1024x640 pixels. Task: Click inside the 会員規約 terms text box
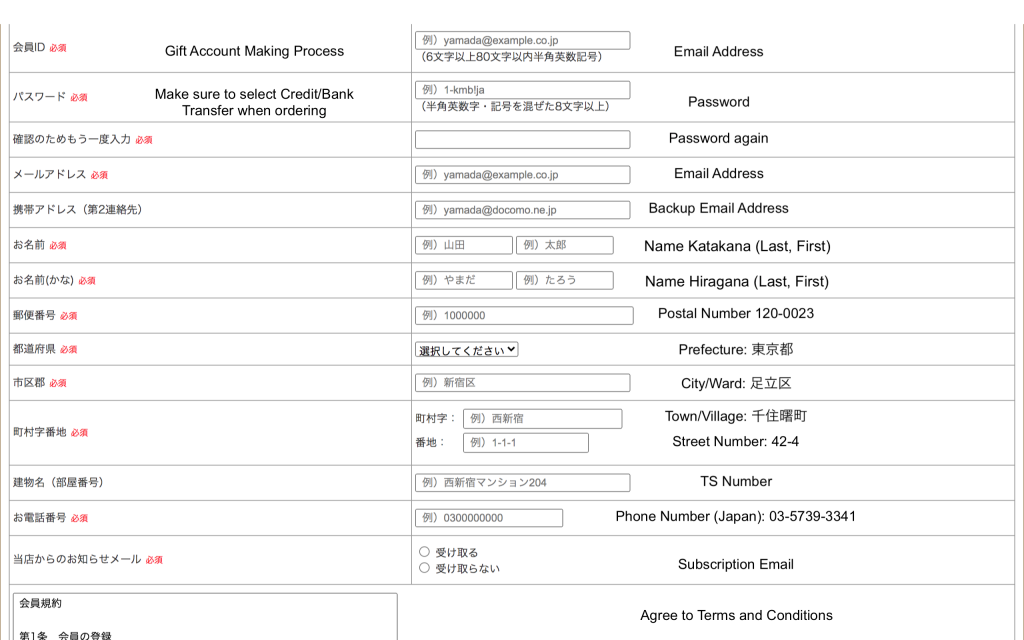click(x=205, y=620)
